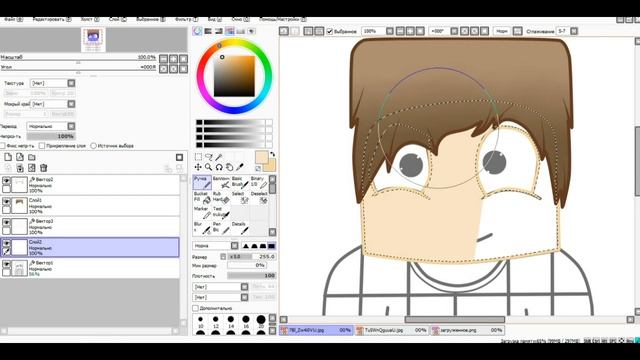Select the Bucket Fill tool
Viewport: 640px width, 360px height.
(x=202, y=197)
